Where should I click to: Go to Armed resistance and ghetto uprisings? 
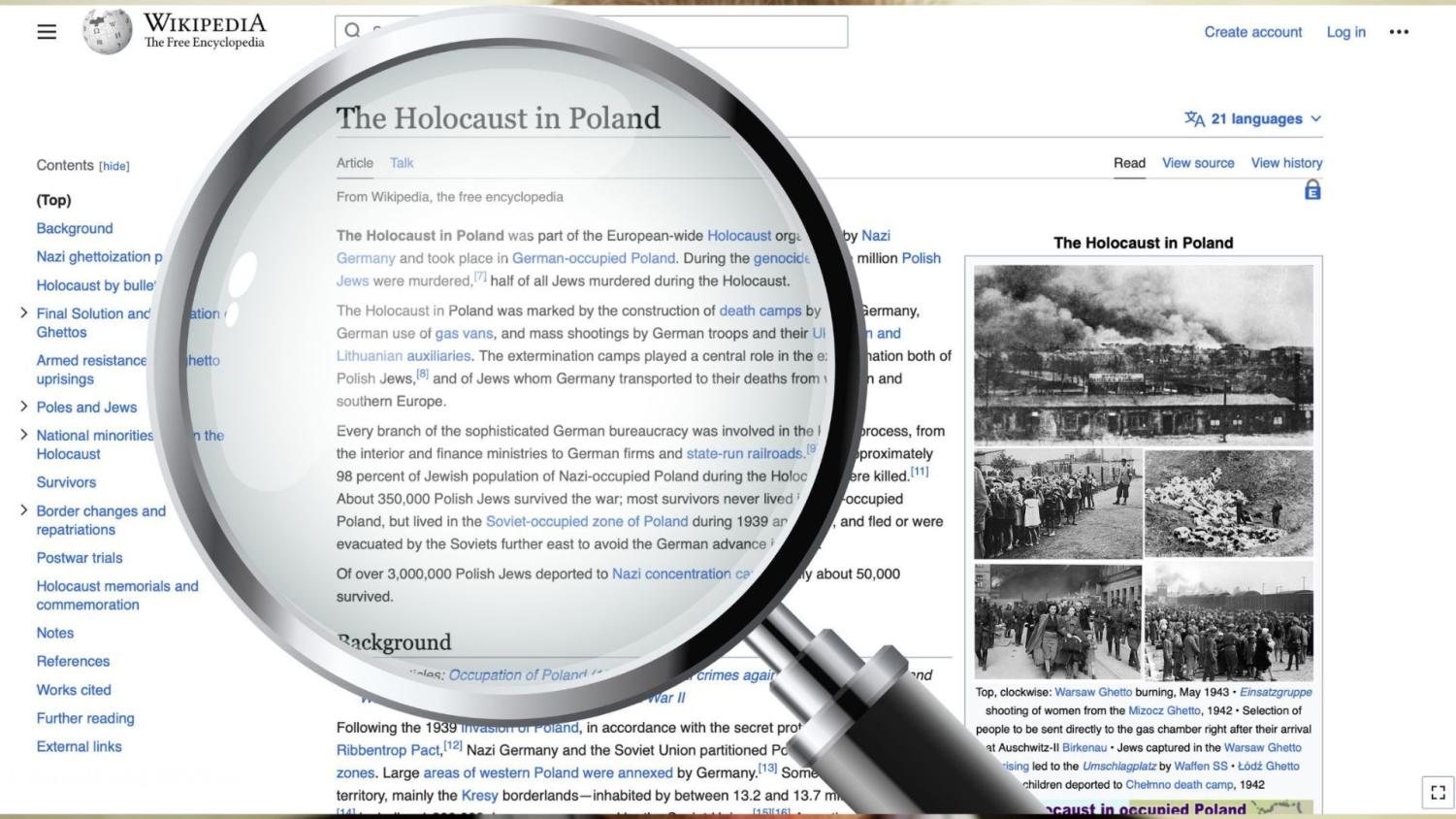click(x=128, y=370)
